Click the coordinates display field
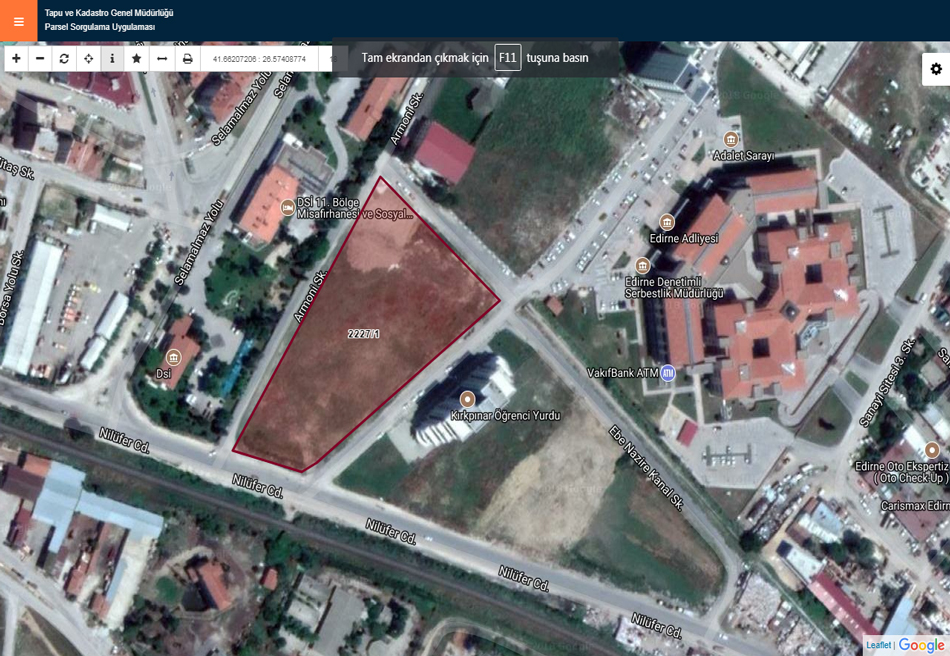 point(259,59)
